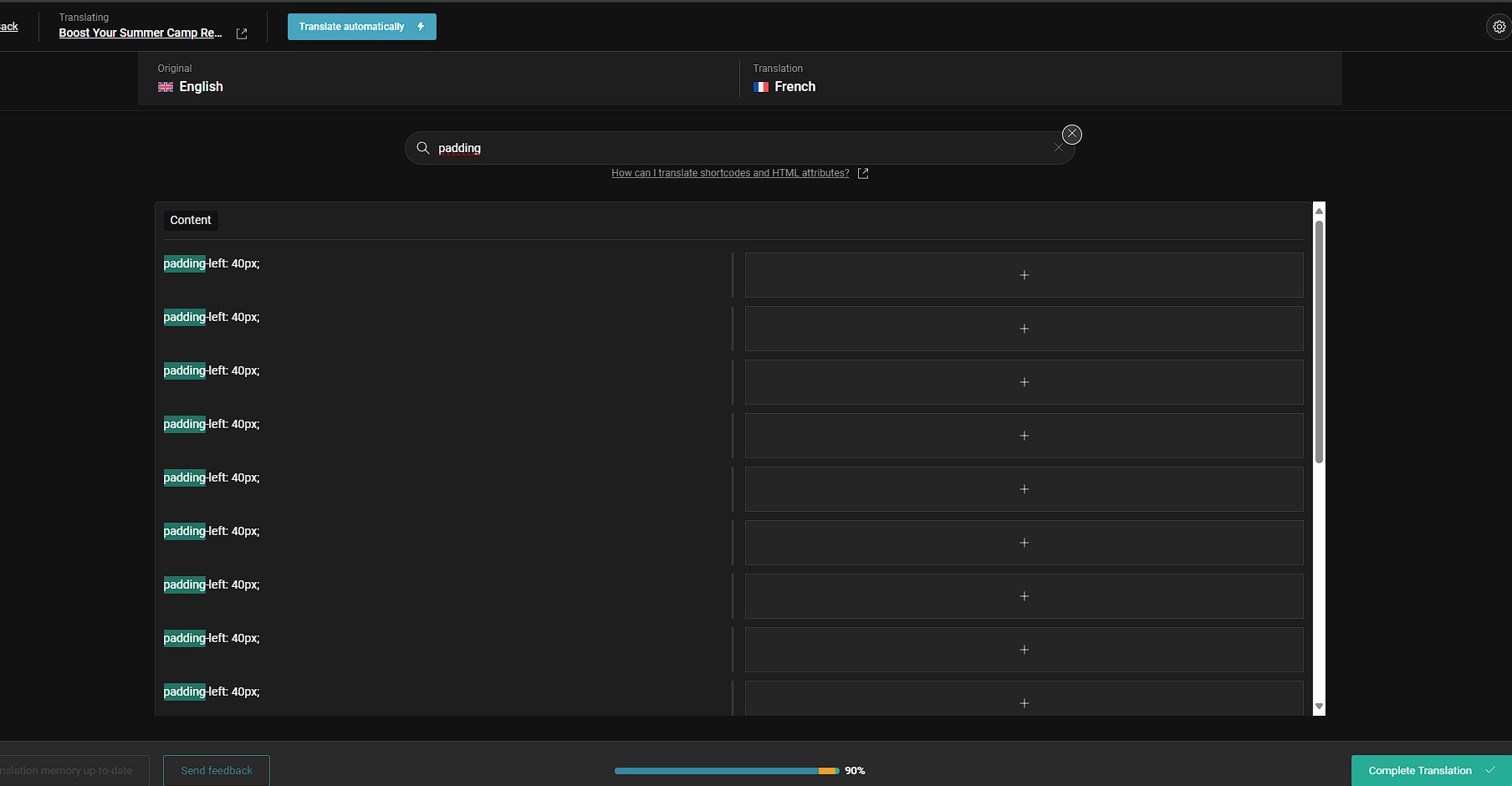The height and width of the screenshot is (786, 1512).
Task: Add translation for fifth padding-left row
Action: coord(1024,489)
